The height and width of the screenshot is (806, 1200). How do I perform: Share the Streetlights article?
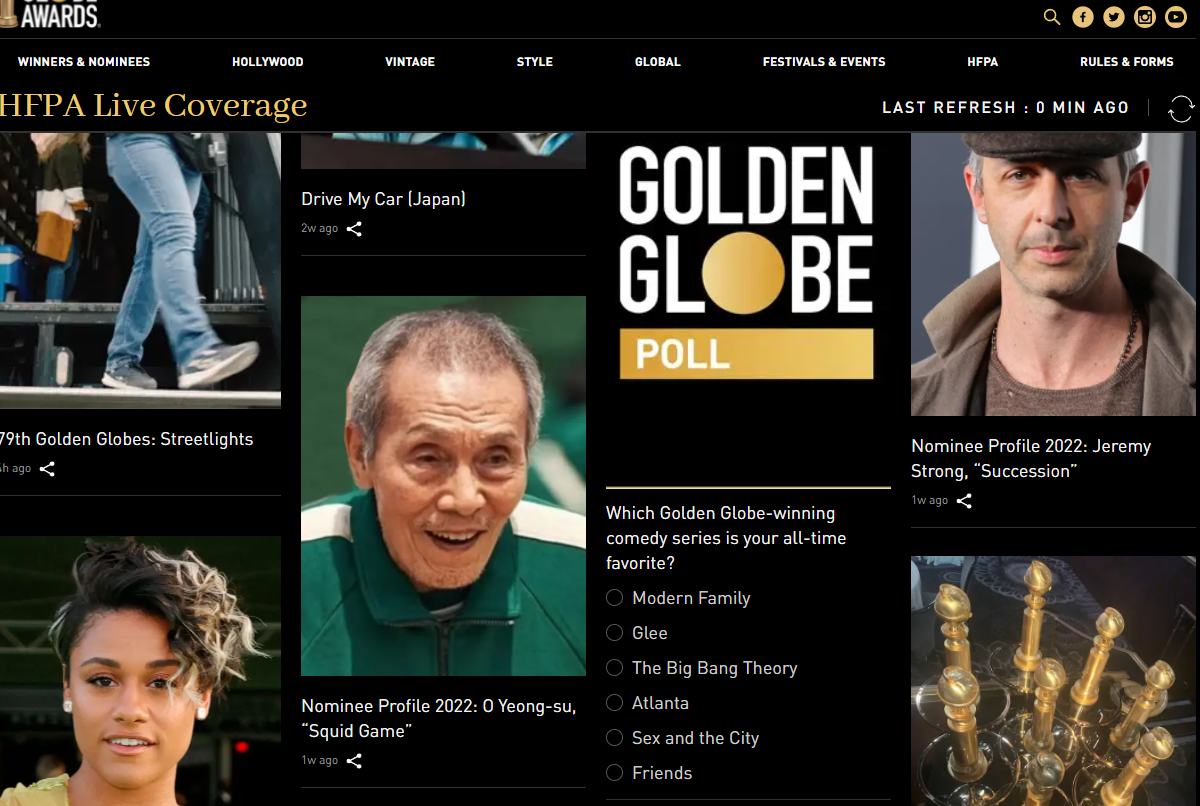click(x=47, y=469)
